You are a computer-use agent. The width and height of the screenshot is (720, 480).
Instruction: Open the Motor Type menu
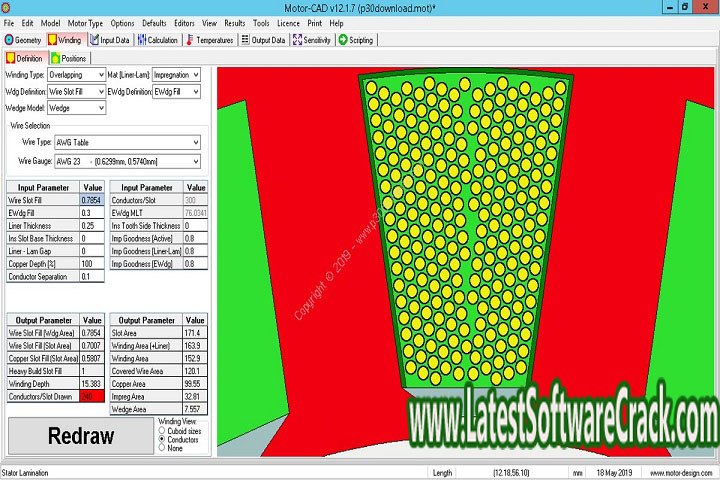coord(85,22)
